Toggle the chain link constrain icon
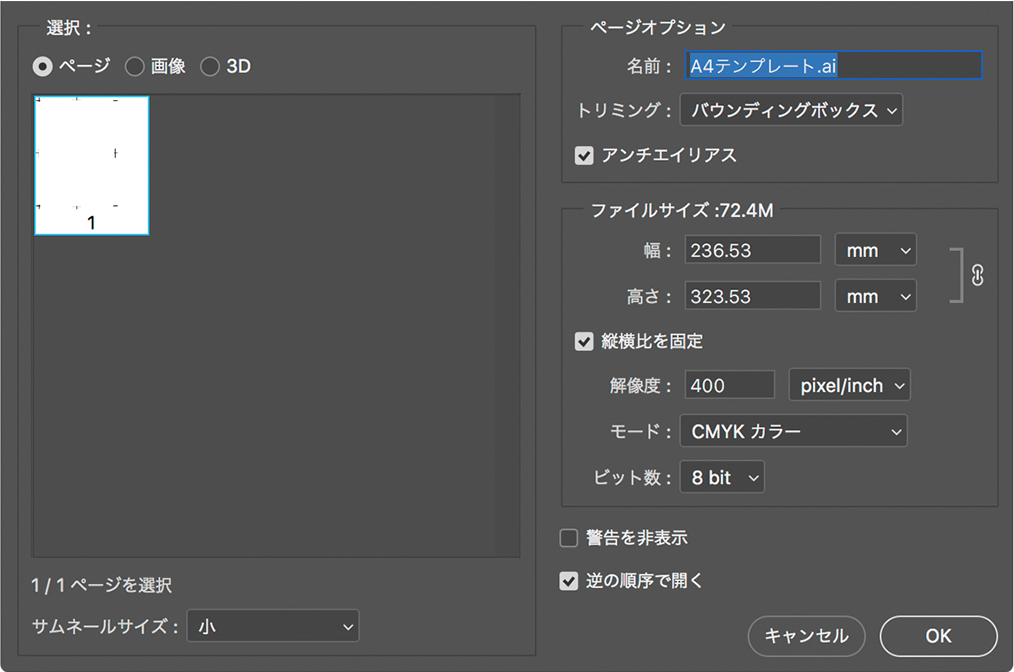1014x672 pixels. 977,276
